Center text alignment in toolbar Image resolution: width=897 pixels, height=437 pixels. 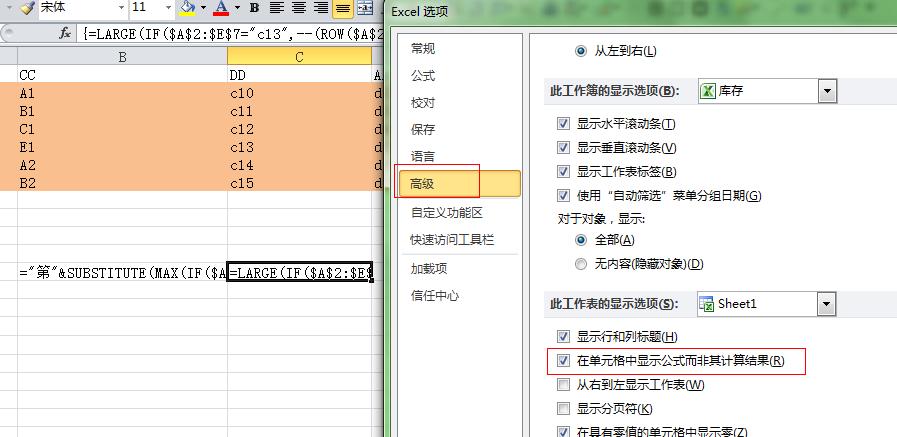click(x=299, y=7)
